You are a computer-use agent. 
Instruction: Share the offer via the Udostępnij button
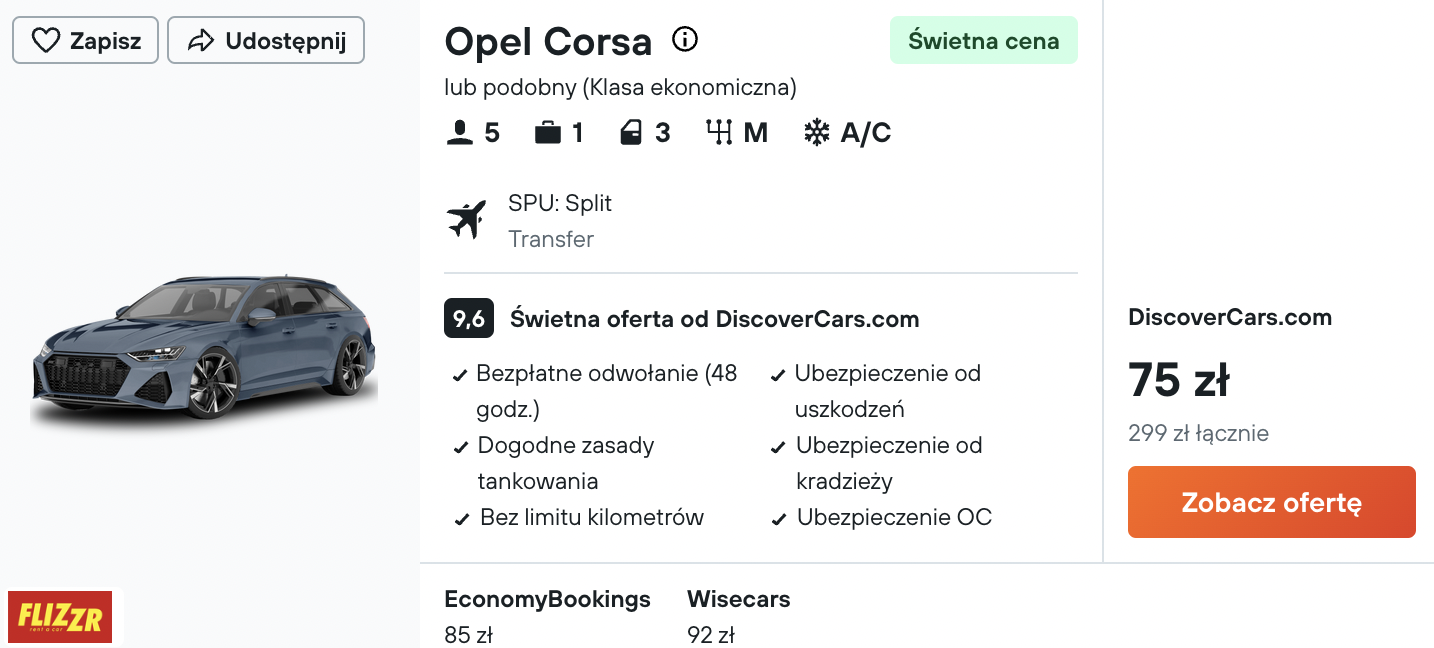(x=266, y=40)
